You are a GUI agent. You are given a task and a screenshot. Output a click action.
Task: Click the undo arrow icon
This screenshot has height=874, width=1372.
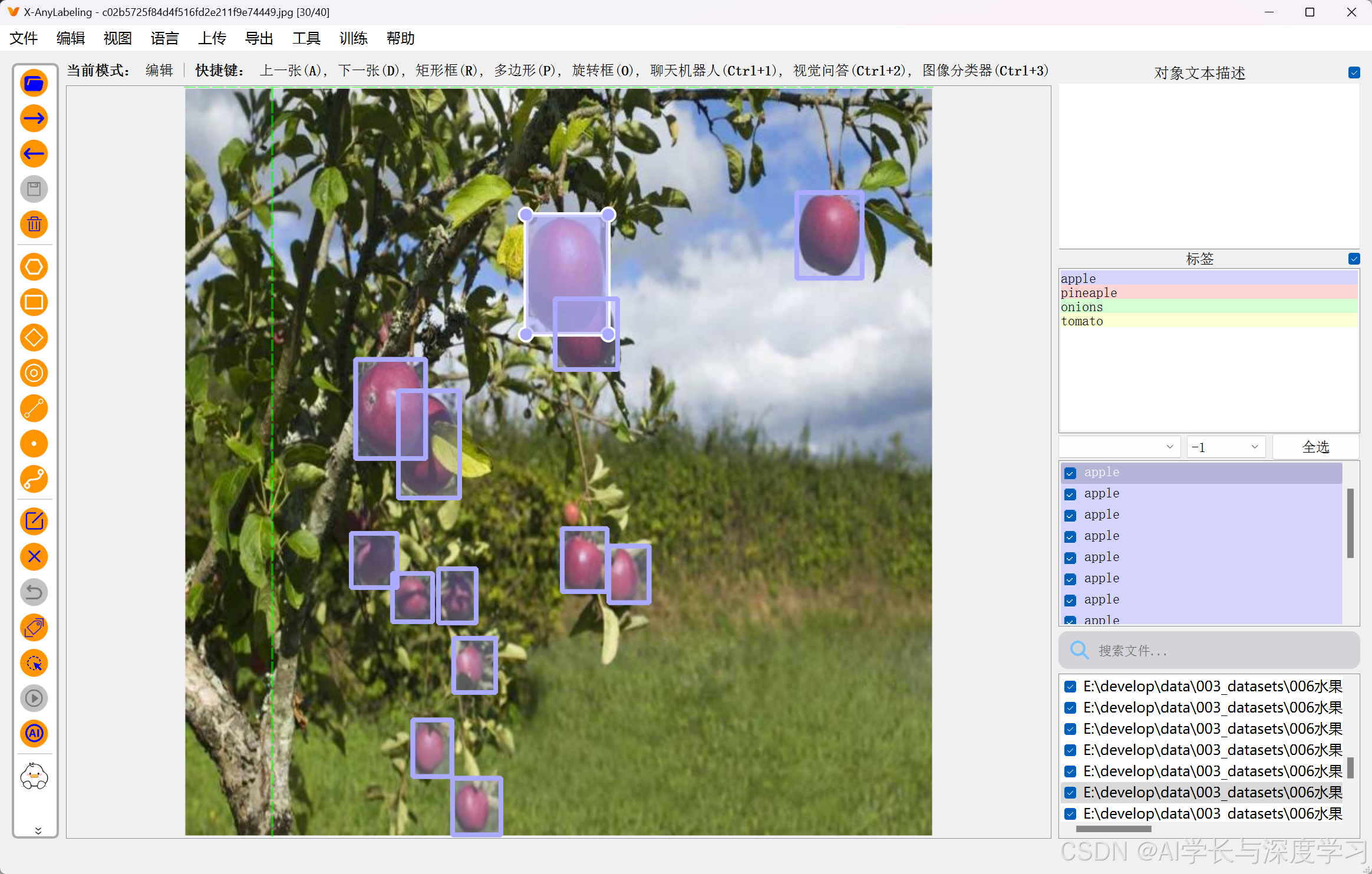pyautogui.click(x=34, y=592)
